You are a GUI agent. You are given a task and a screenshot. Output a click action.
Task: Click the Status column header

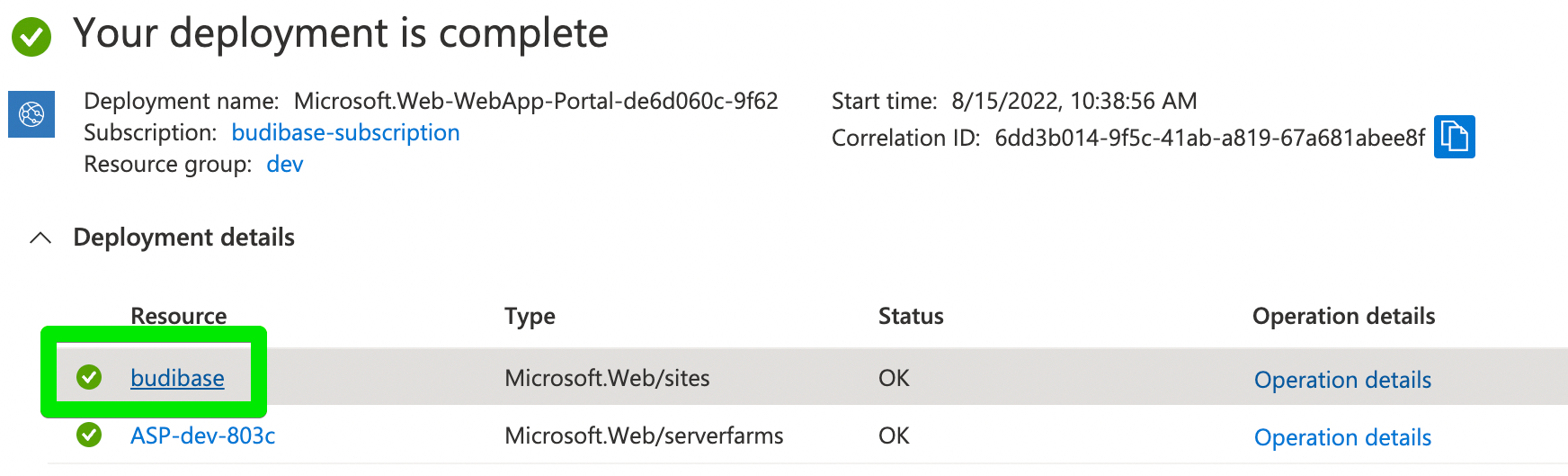pyautogui.click(x=911, y=316)
